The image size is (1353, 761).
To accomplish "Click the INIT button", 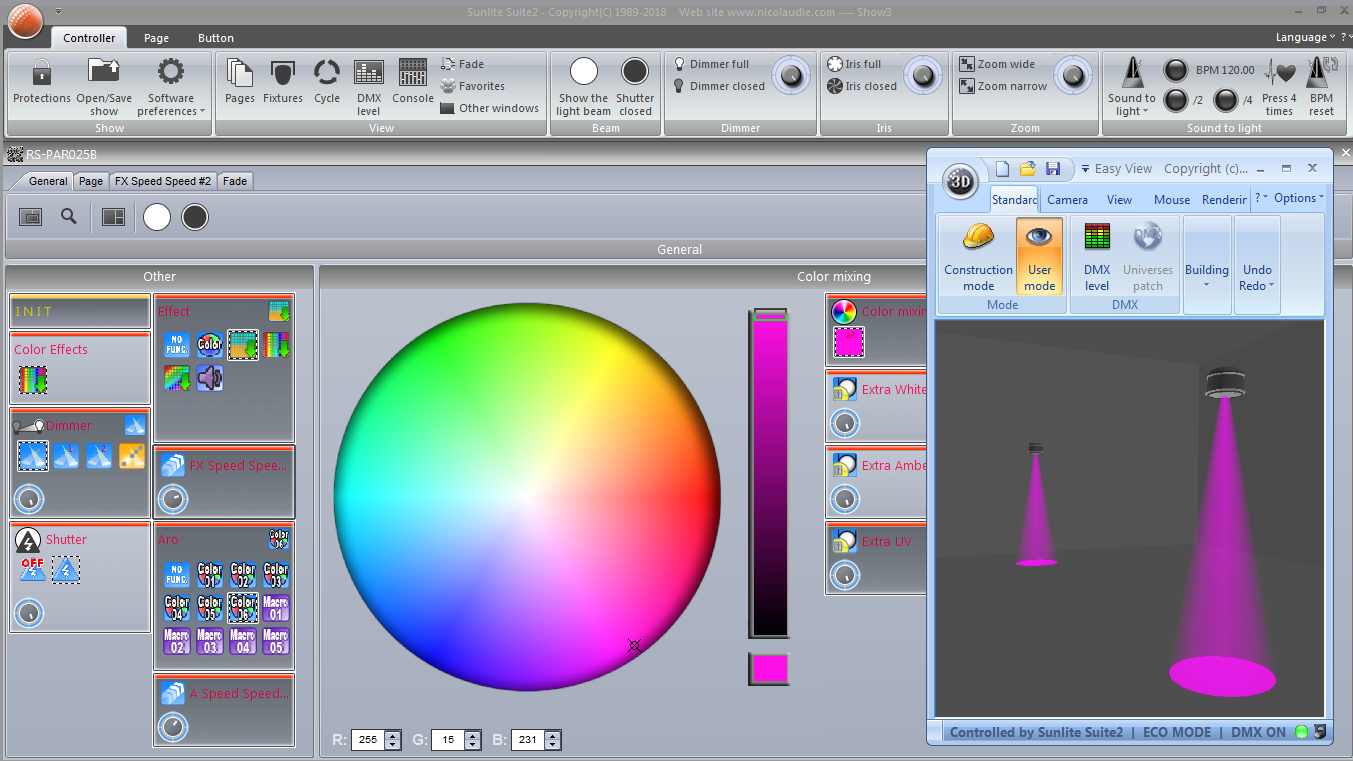I will click(x=80, y=311).
